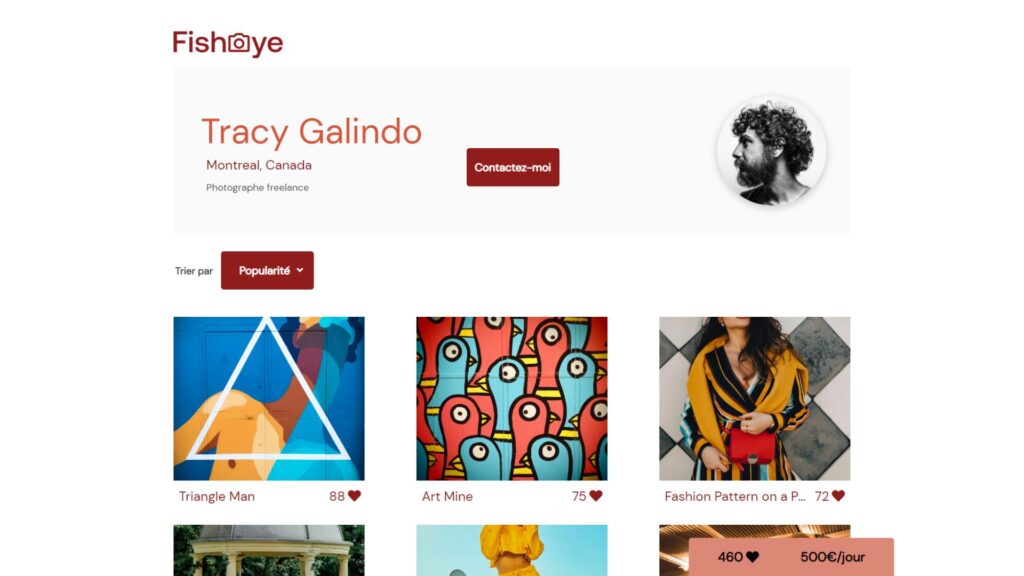1024x576 pixels.
Task: Toggle heart on Fashion Pattern photo
Action: click(x=838, y=496)
